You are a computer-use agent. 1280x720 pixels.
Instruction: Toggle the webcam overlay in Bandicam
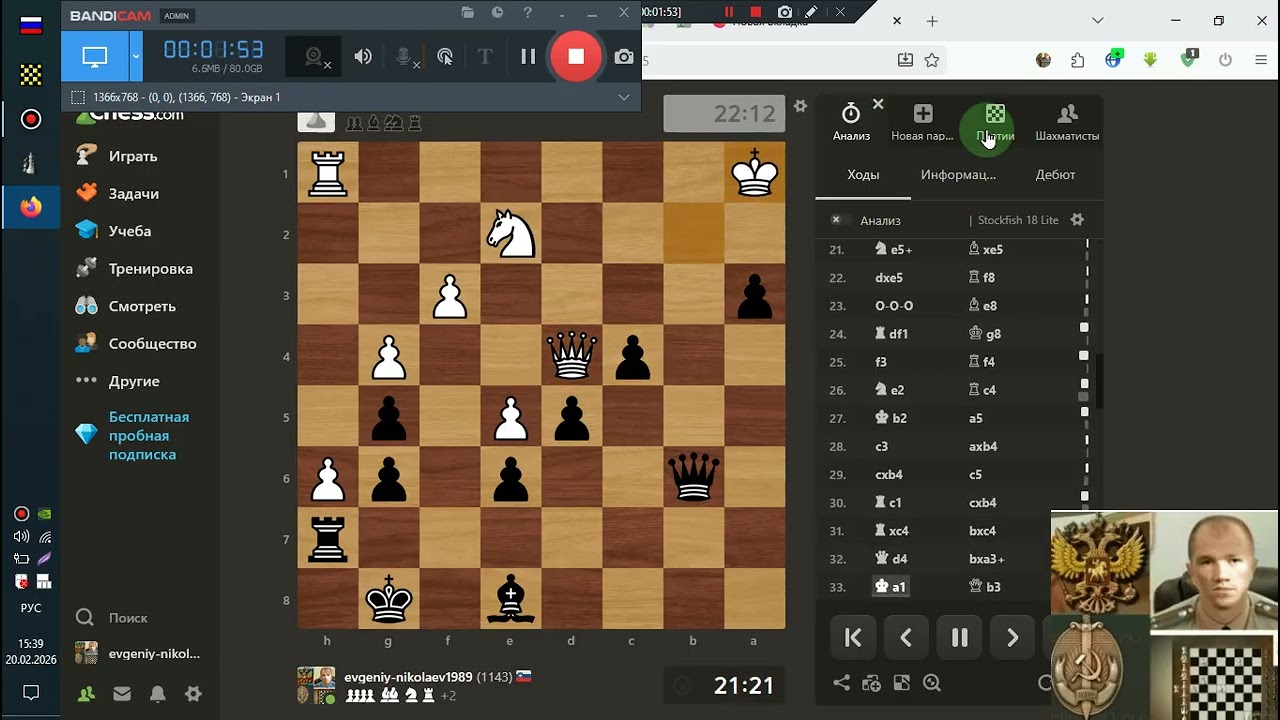[x=316, y=57]
